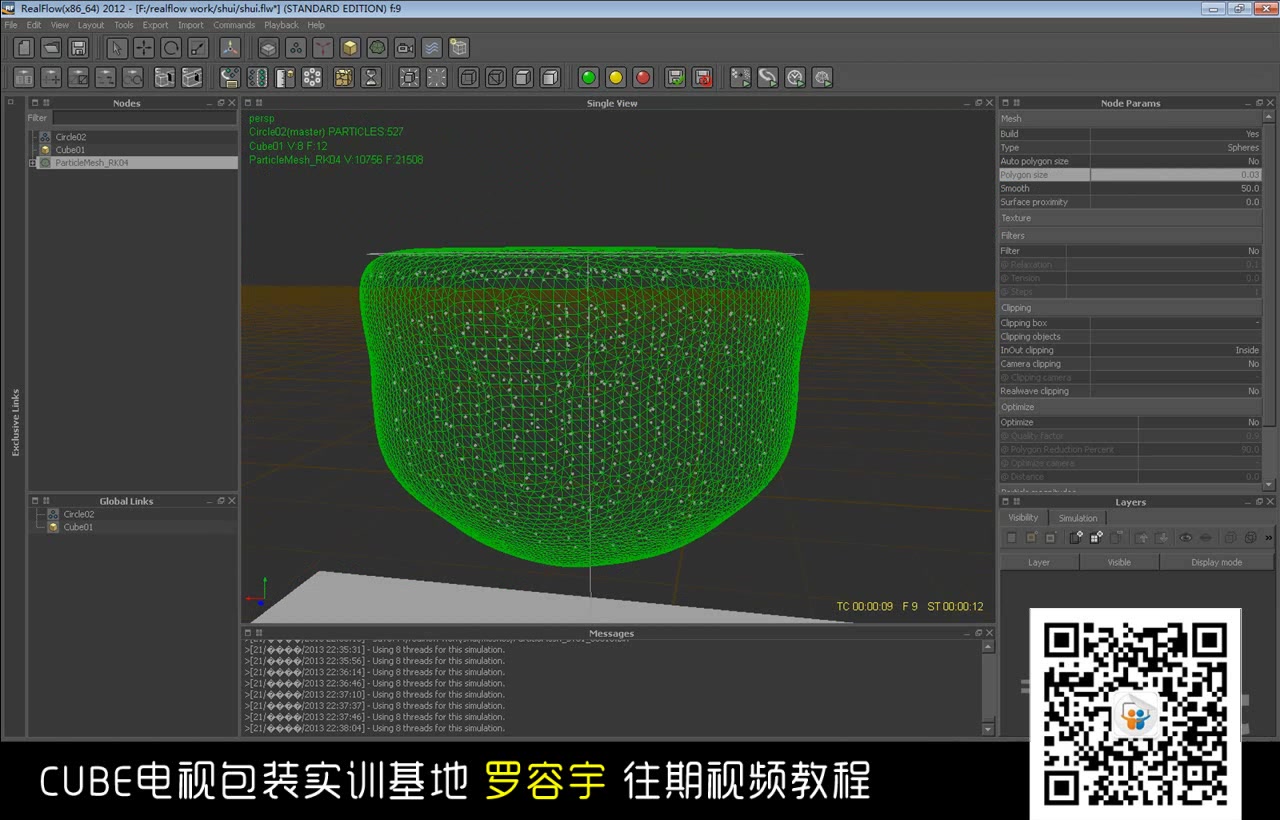This screenshot has height=820, width=1280.
Task: Toggle the Build value Yes
Action: [x=1175, y=134]
